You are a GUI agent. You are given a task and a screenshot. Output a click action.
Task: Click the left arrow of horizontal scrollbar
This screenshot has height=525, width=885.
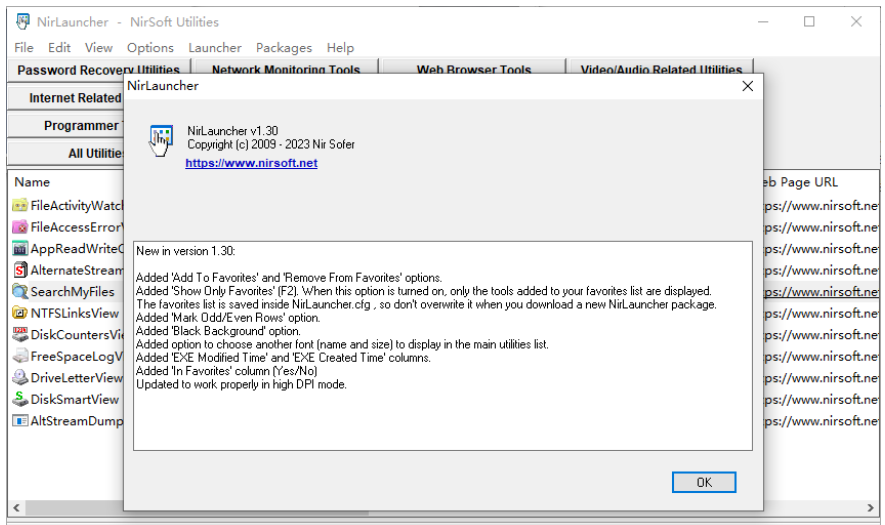pos(14,507)
